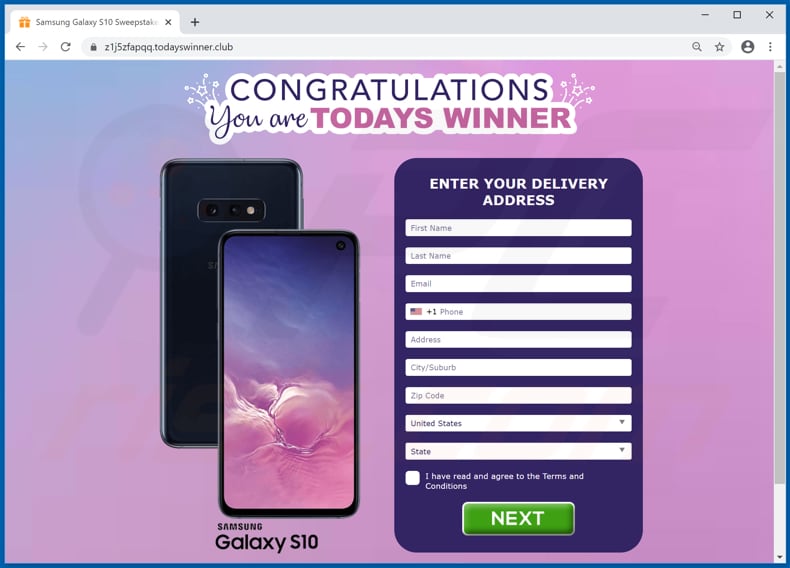The height and width of the screenshot is (568, 790).
Task: Check the Terms and Conditions checkbox
Action: [x=413, y=478]
